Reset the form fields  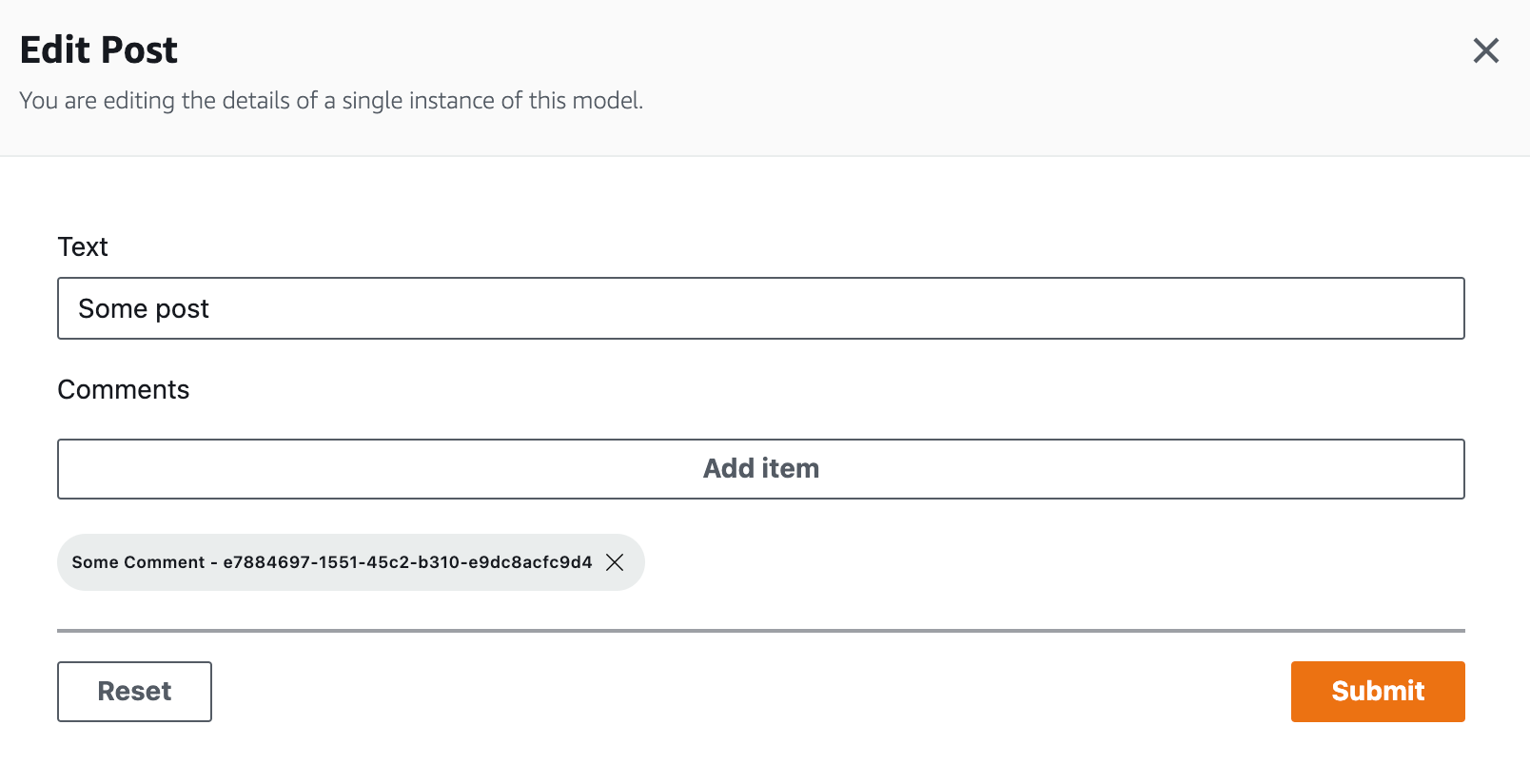point(134,692)
